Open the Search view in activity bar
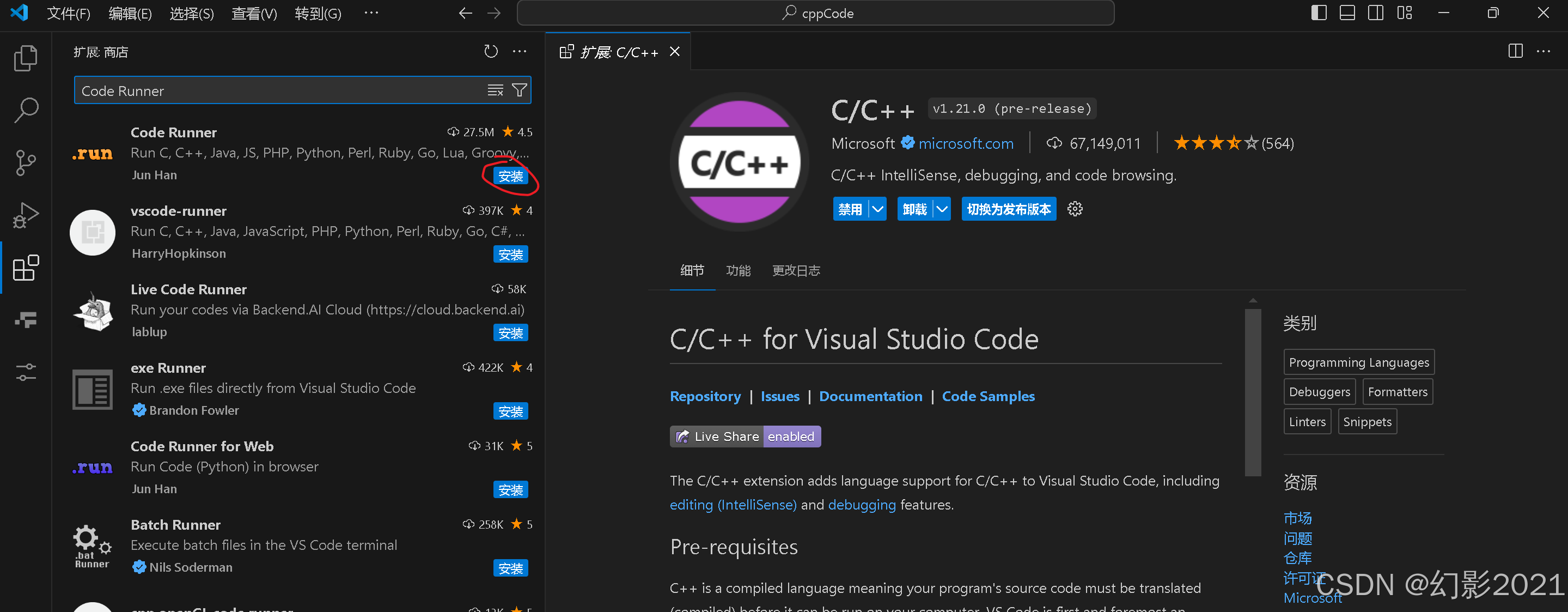This screenshot has width=1568, height=612. [x=26, y=111]
